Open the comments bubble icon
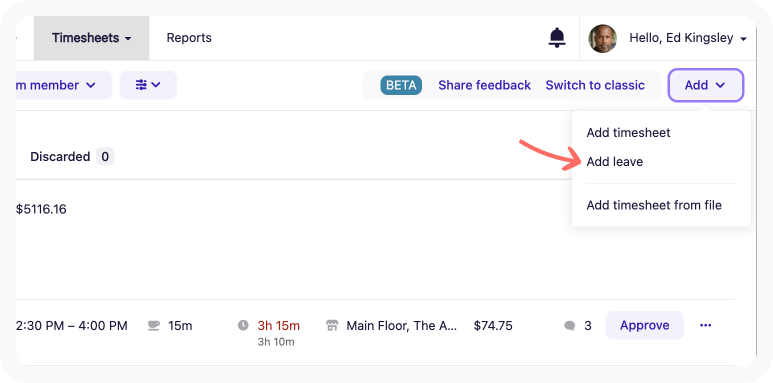Viewport: 773px width, 383px height. [570, 326]
